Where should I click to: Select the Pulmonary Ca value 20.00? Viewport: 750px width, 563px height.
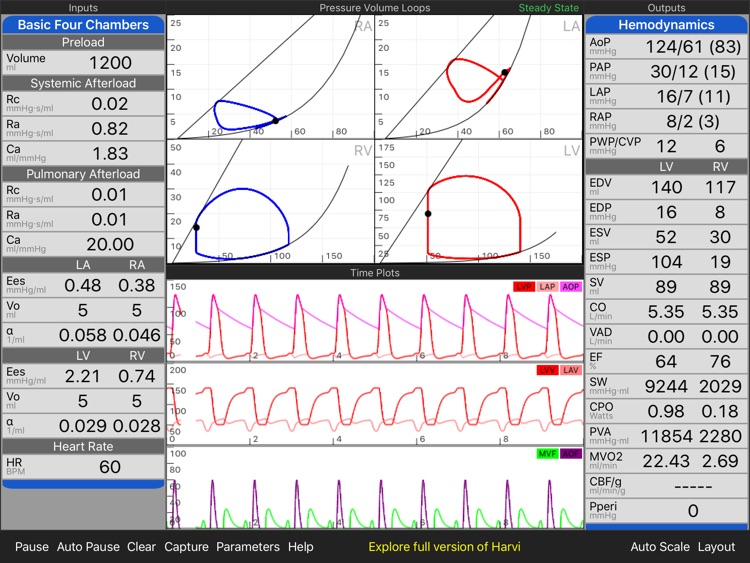point(110,244)
